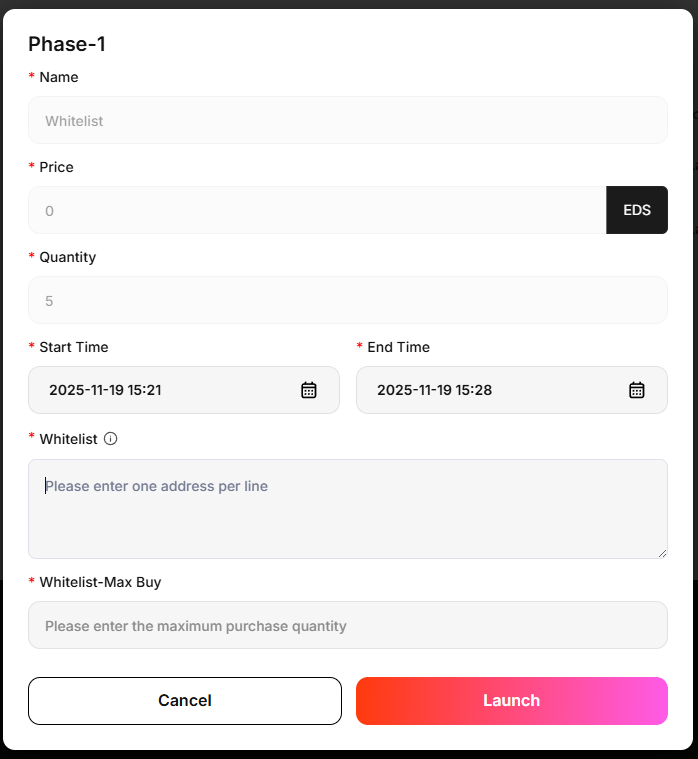Click the Price field label
The height and width of the screenshot is (759, 698).
[x=57, y=167]
